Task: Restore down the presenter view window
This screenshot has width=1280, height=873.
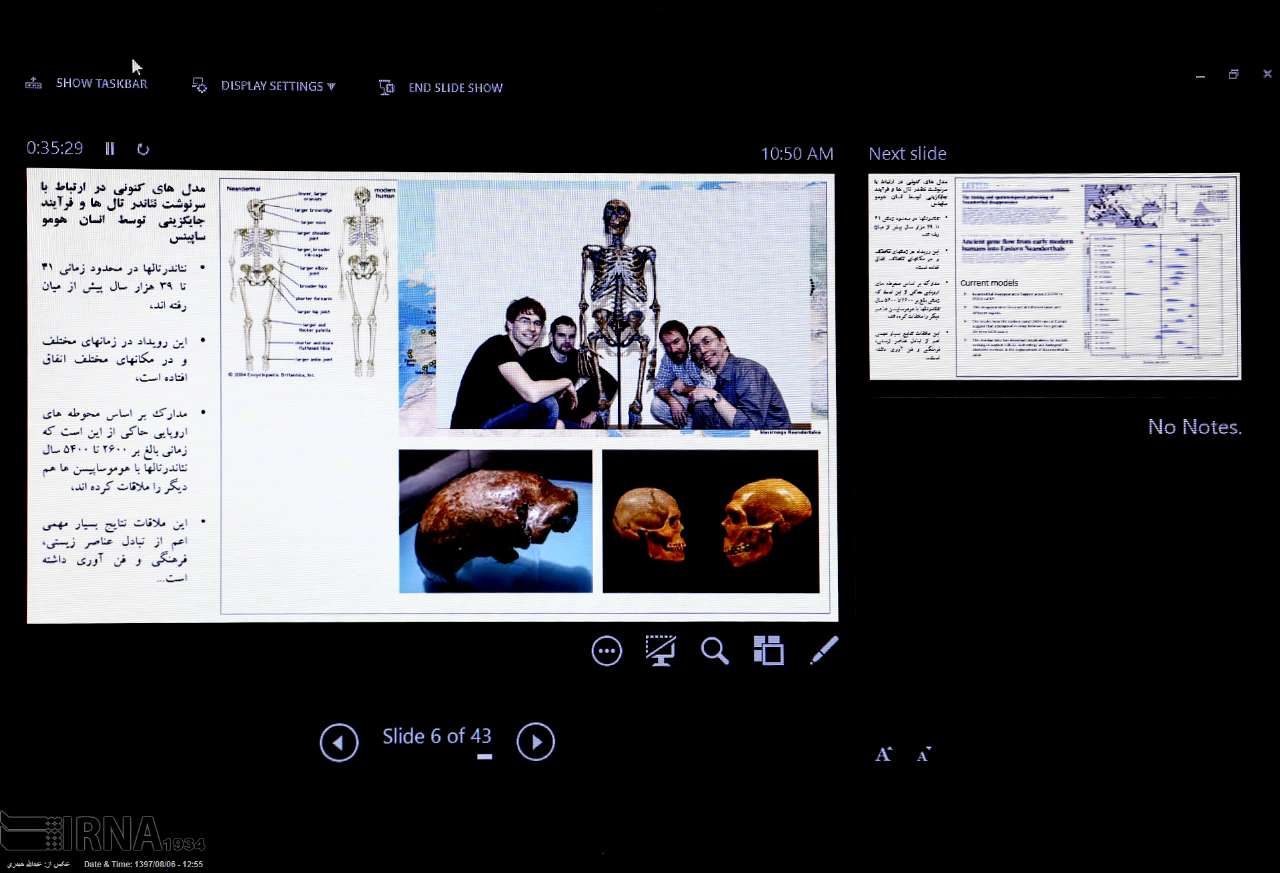Action: click(x=1233, y=75)
